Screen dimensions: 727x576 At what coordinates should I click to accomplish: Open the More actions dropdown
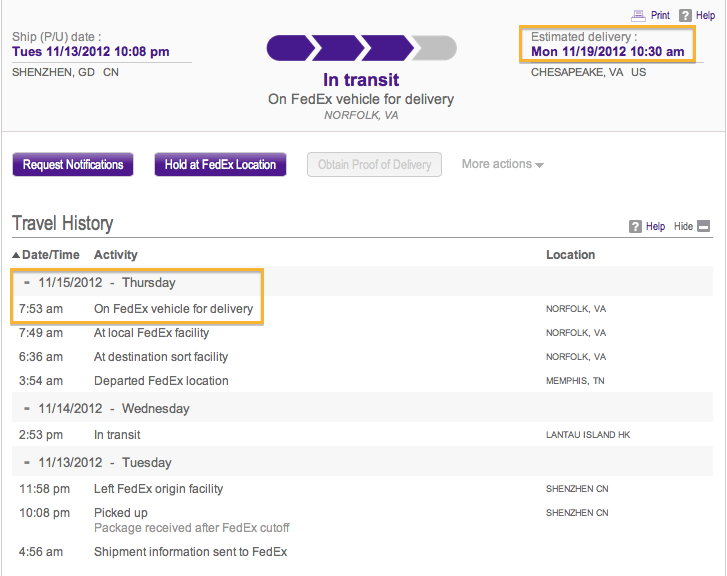(x=503, y=164)
